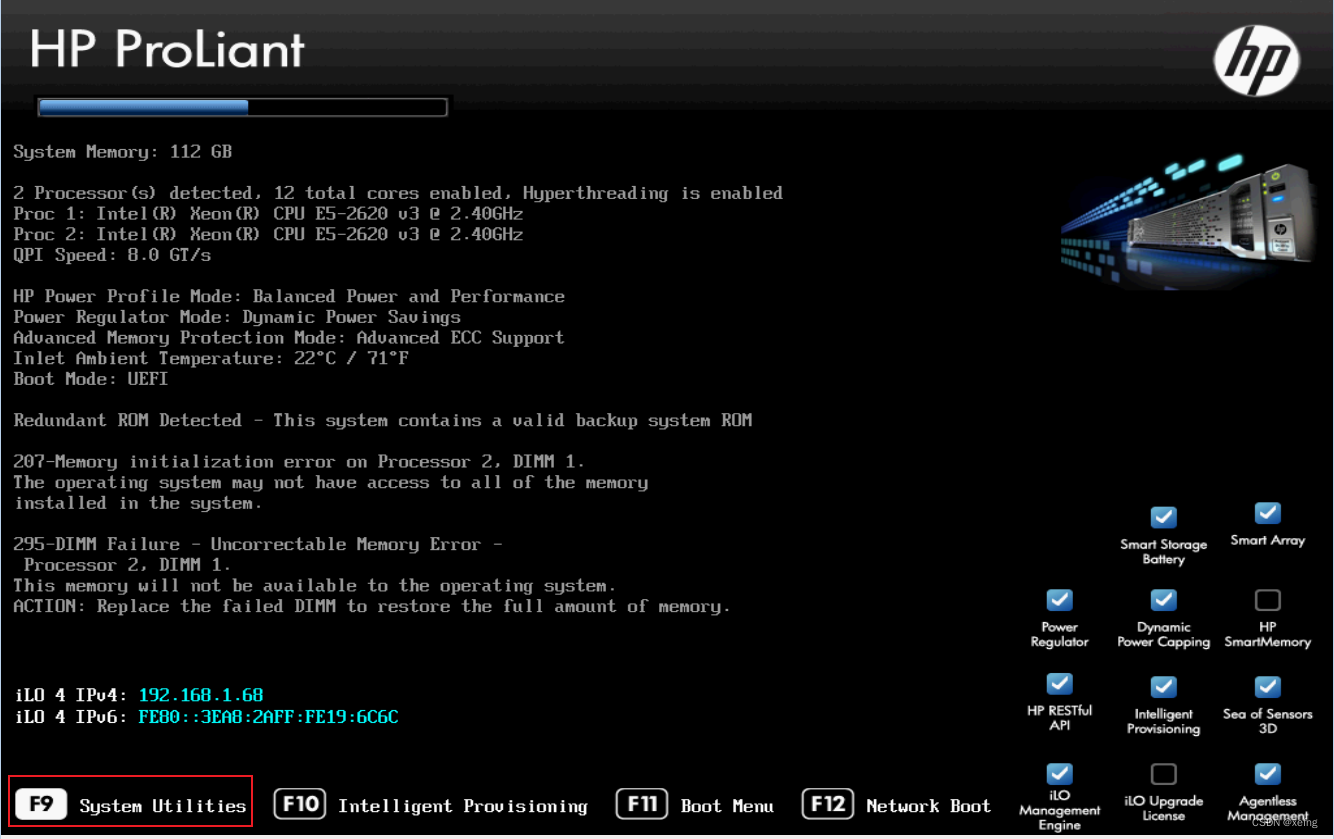The image size is (1334, 839).
Task: Click the System Memory: 112 GB line
Action: 122,152
